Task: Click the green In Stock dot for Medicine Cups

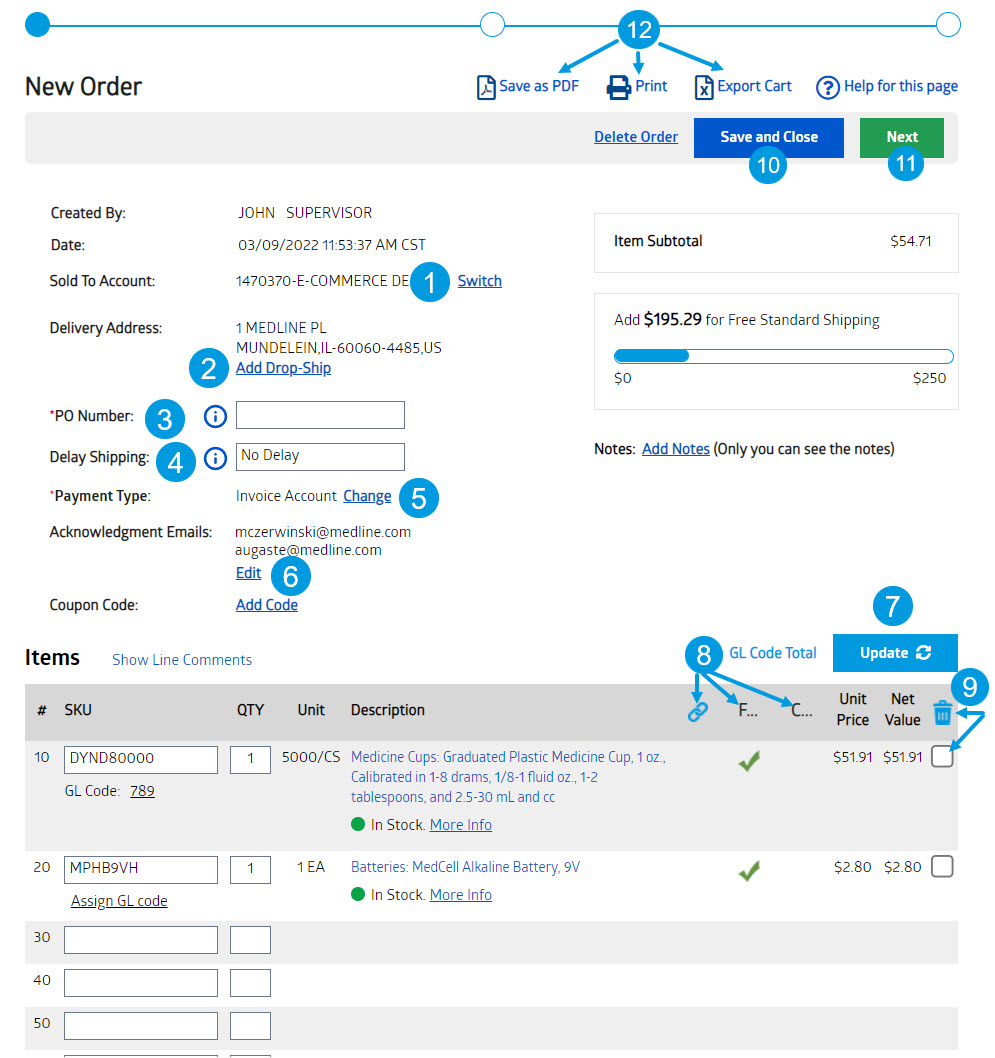Action: tap(358, 824)
